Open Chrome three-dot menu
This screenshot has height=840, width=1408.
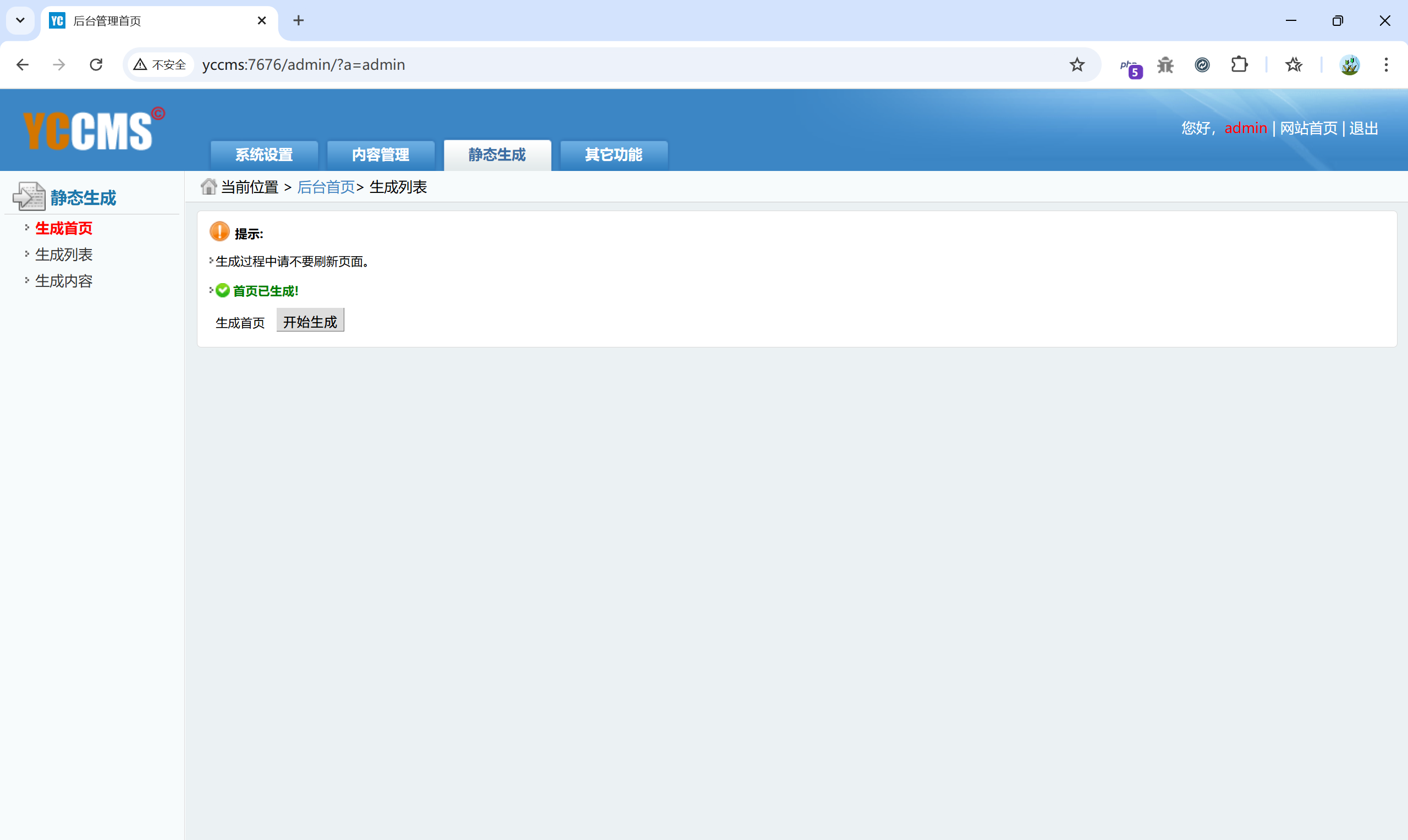pos(1386,64)
